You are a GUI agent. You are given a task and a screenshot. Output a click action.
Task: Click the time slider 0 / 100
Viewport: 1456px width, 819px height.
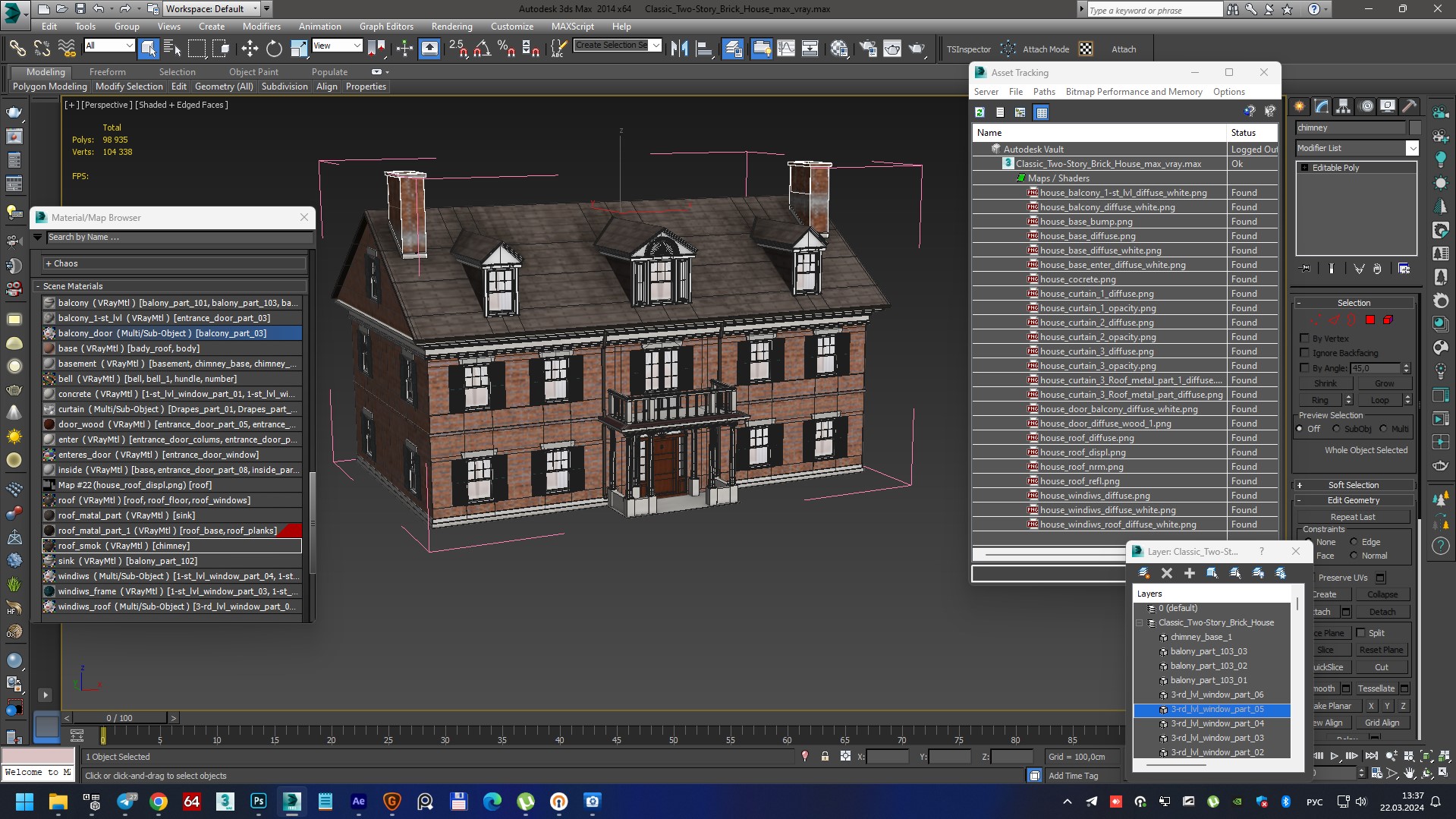click(x=120, y=717)
